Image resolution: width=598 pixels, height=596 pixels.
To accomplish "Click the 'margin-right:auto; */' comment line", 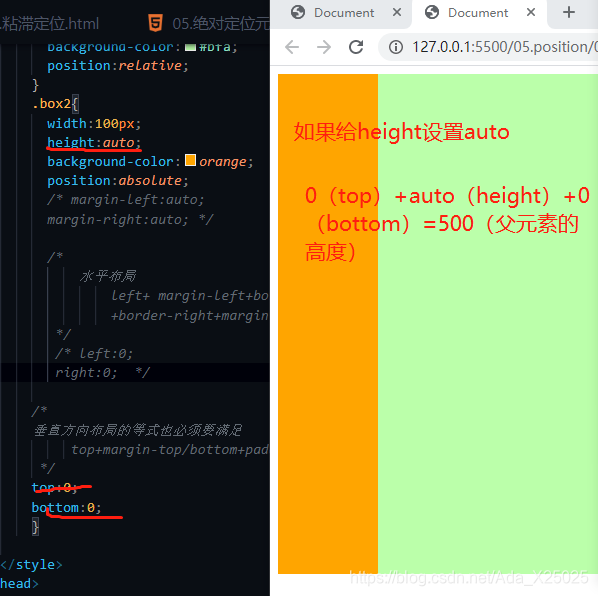I will [130, 219].
